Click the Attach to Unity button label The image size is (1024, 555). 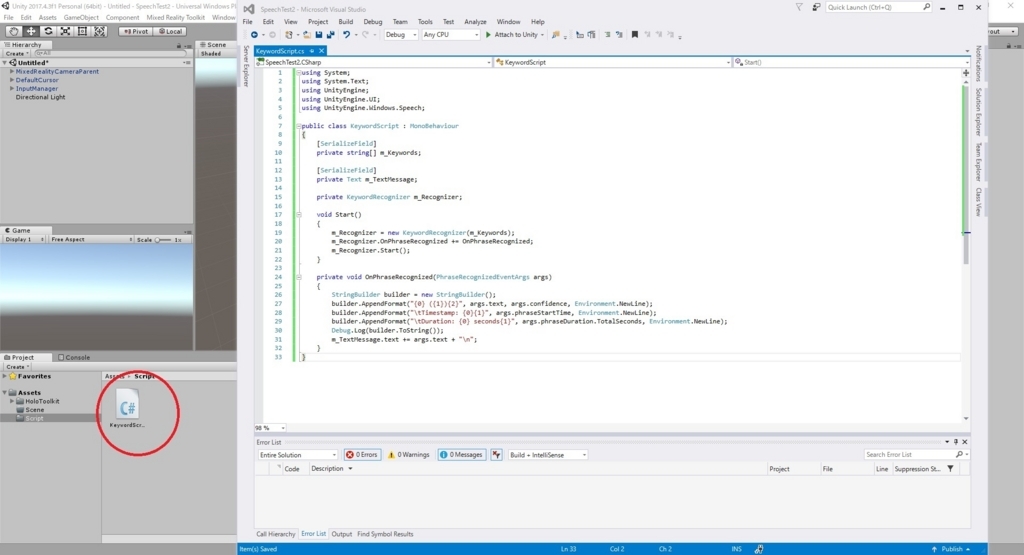pos(516,35)
